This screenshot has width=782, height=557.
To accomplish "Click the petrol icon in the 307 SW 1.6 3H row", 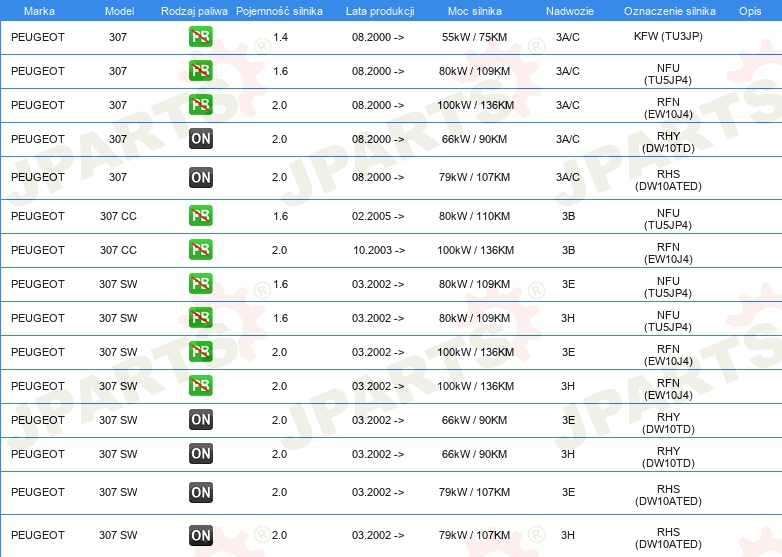I will point(200,318).
